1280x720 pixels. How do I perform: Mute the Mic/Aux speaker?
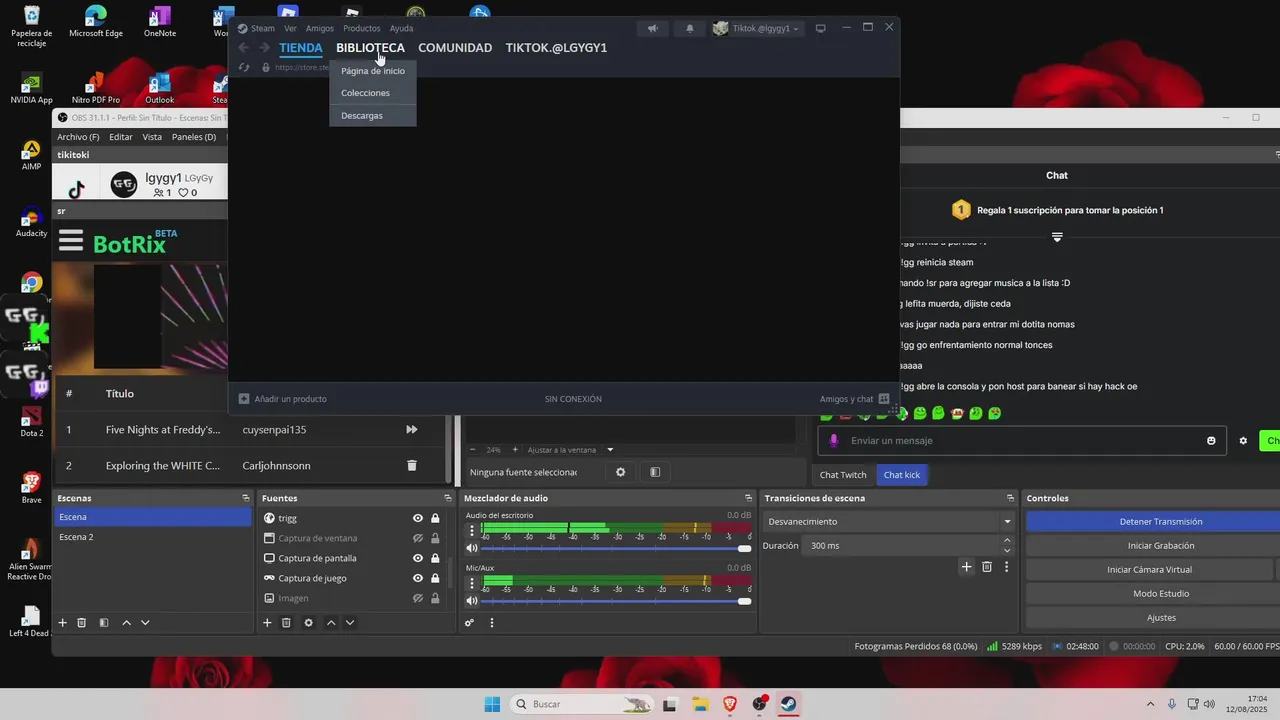471,601
